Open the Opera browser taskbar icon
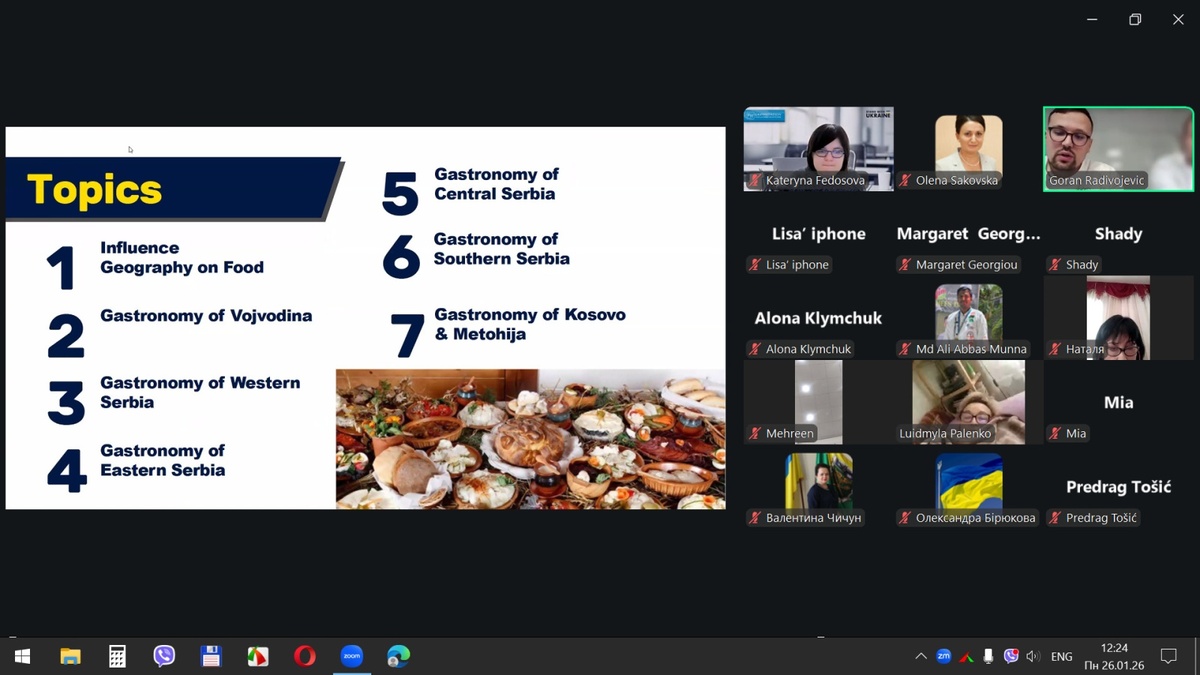 [x=305, y=656]
